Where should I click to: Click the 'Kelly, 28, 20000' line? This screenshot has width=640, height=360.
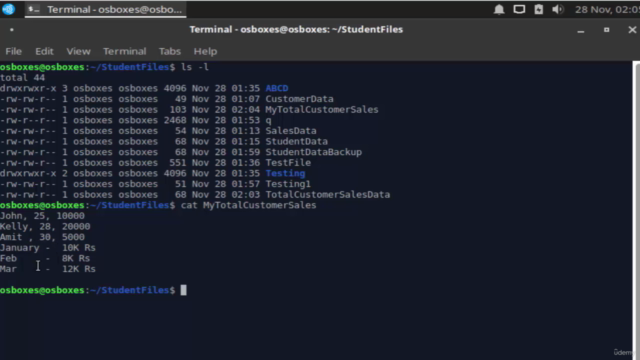tap(45, 226)
